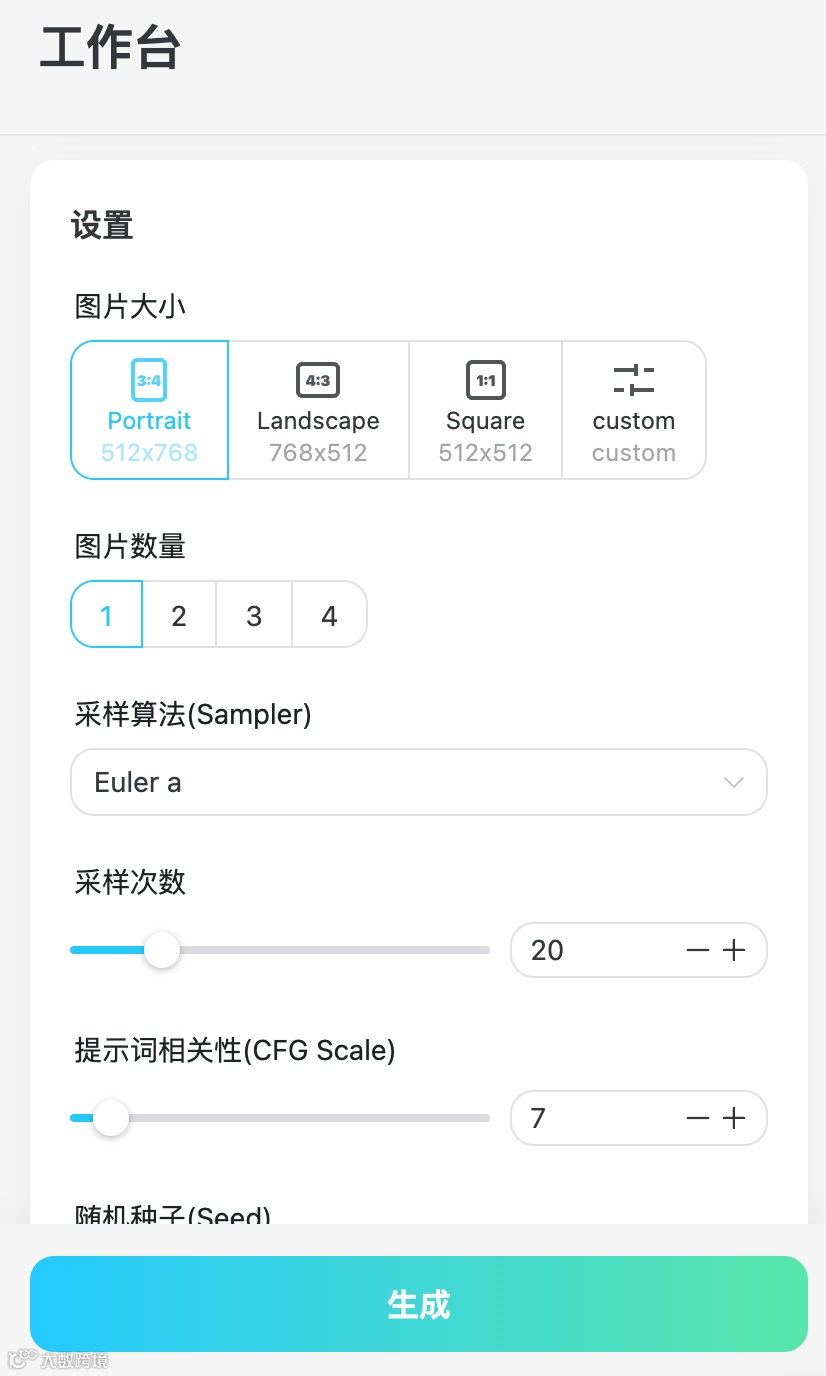Decrease CFG Scale with minus icon
Image resolution: width=826 pixels, height=1376 pixels.
click(698, 1118)
